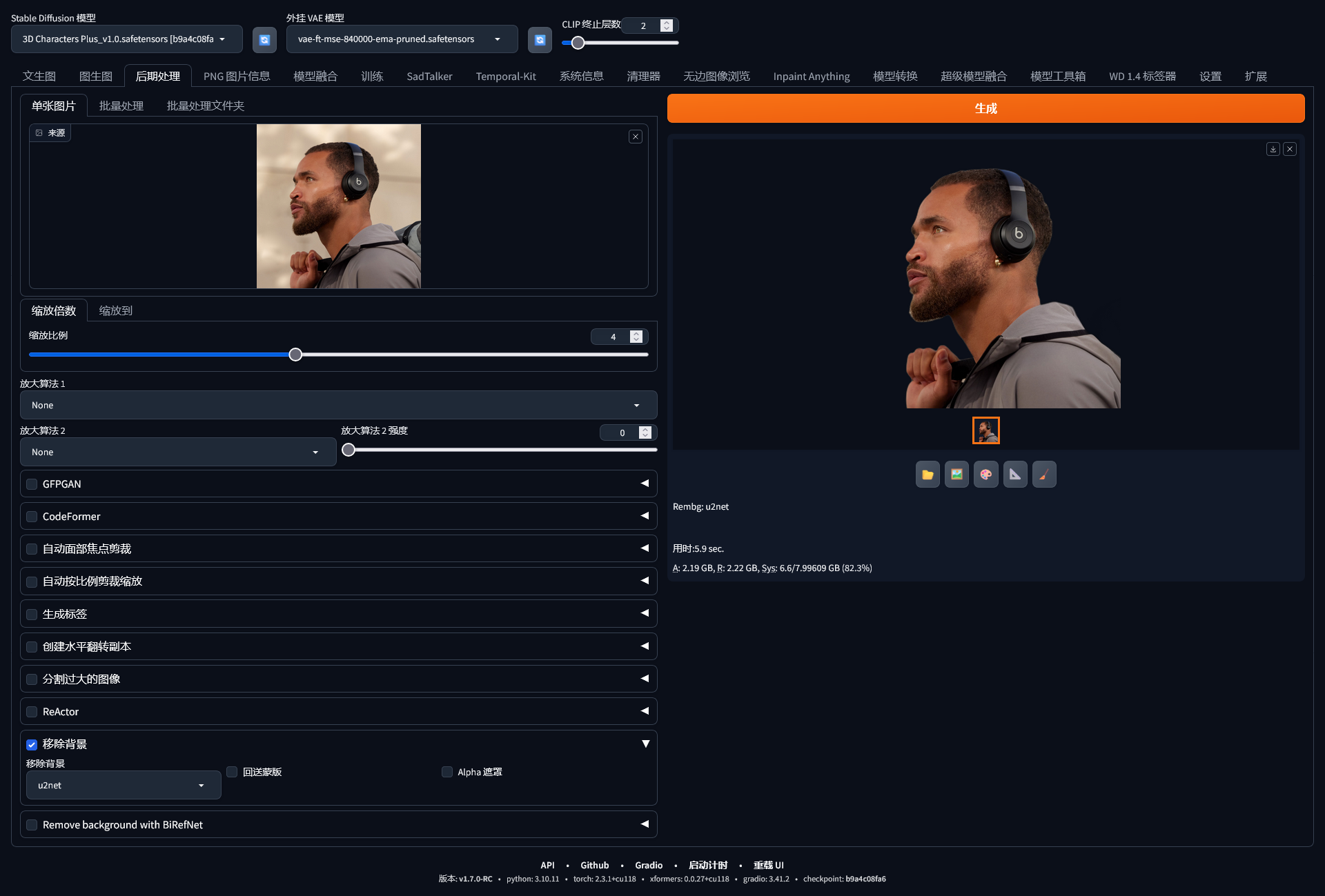1325x896 pixels.
Task: Send result to extras triangle-ruler icon
Action: click(x=1015, y=475)
